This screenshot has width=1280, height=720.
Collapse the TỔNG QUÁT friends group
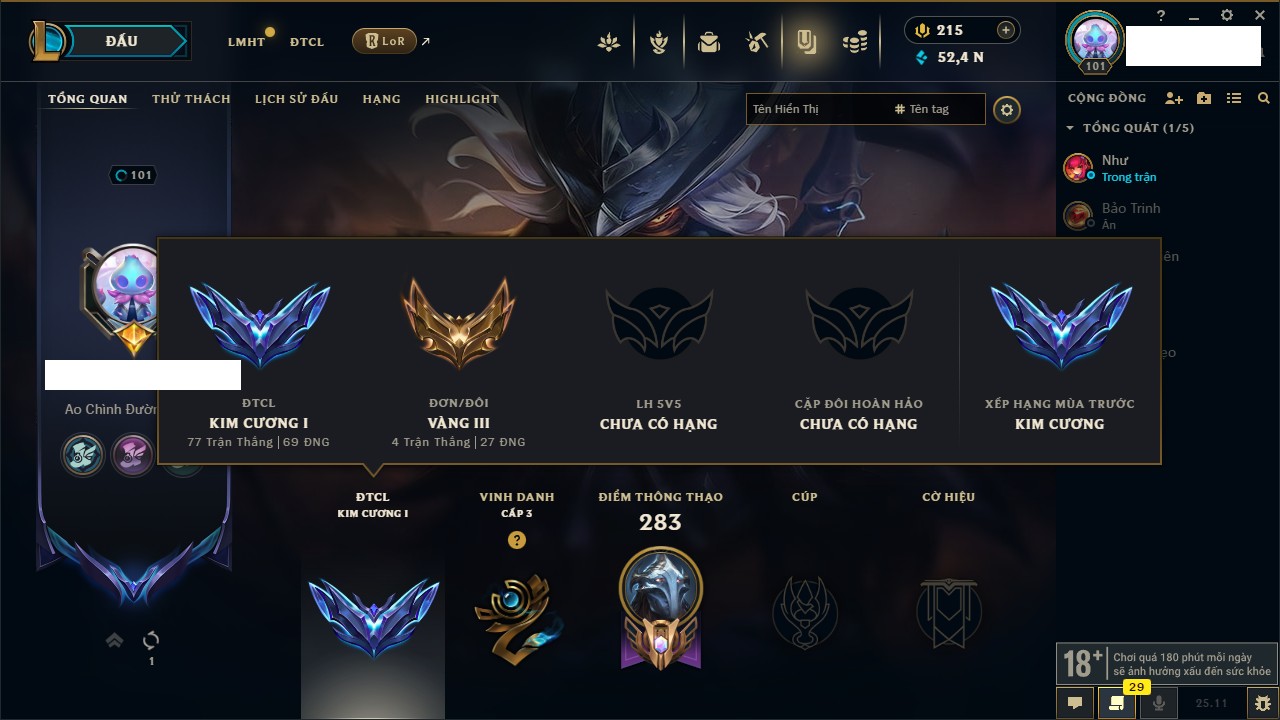click(x=1070, y=128)
